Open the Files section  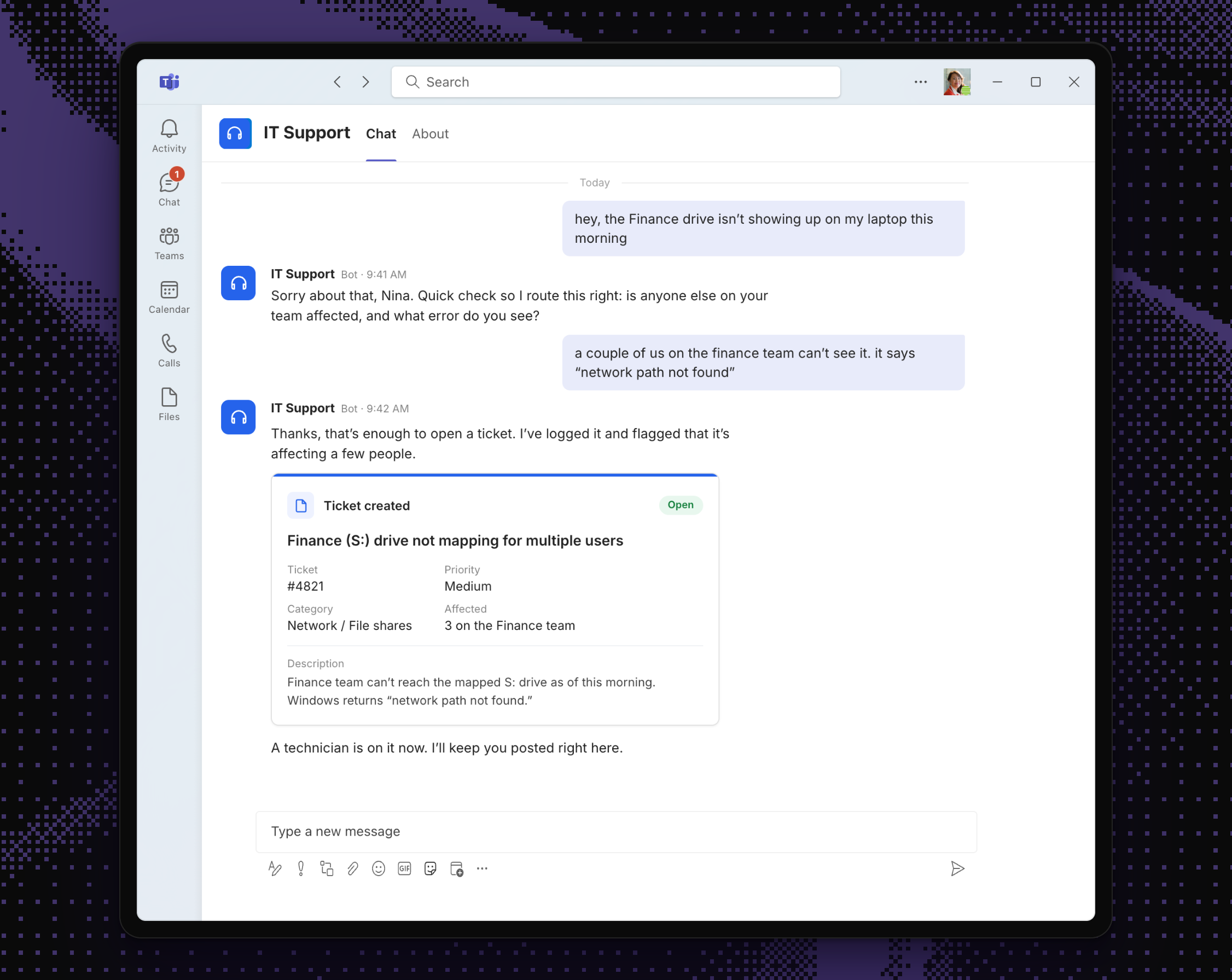pyautogui.click(x=169, y=404)
